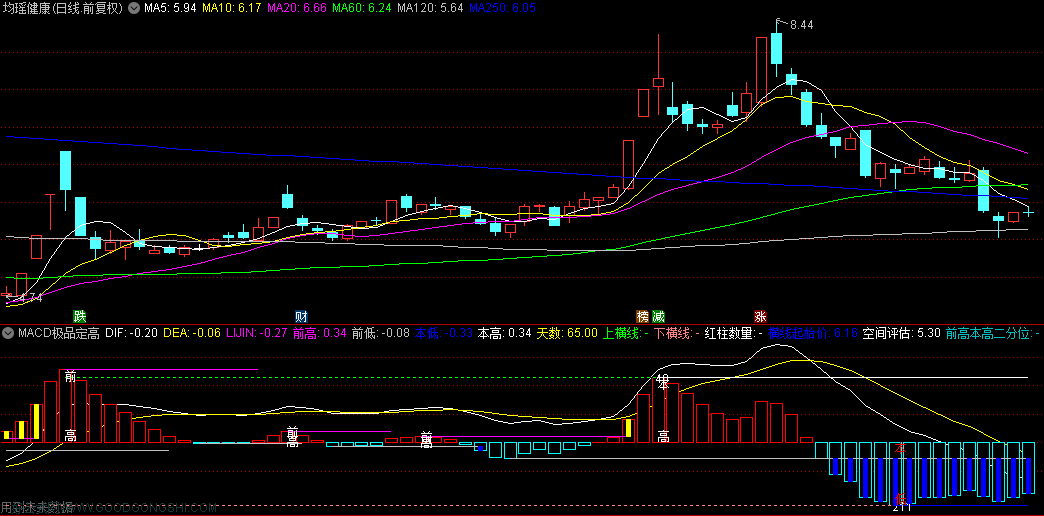Select the yellow MA10: 6.17 label
The width and height of the screenshot is (1044, 516).
tap(232, 9)
